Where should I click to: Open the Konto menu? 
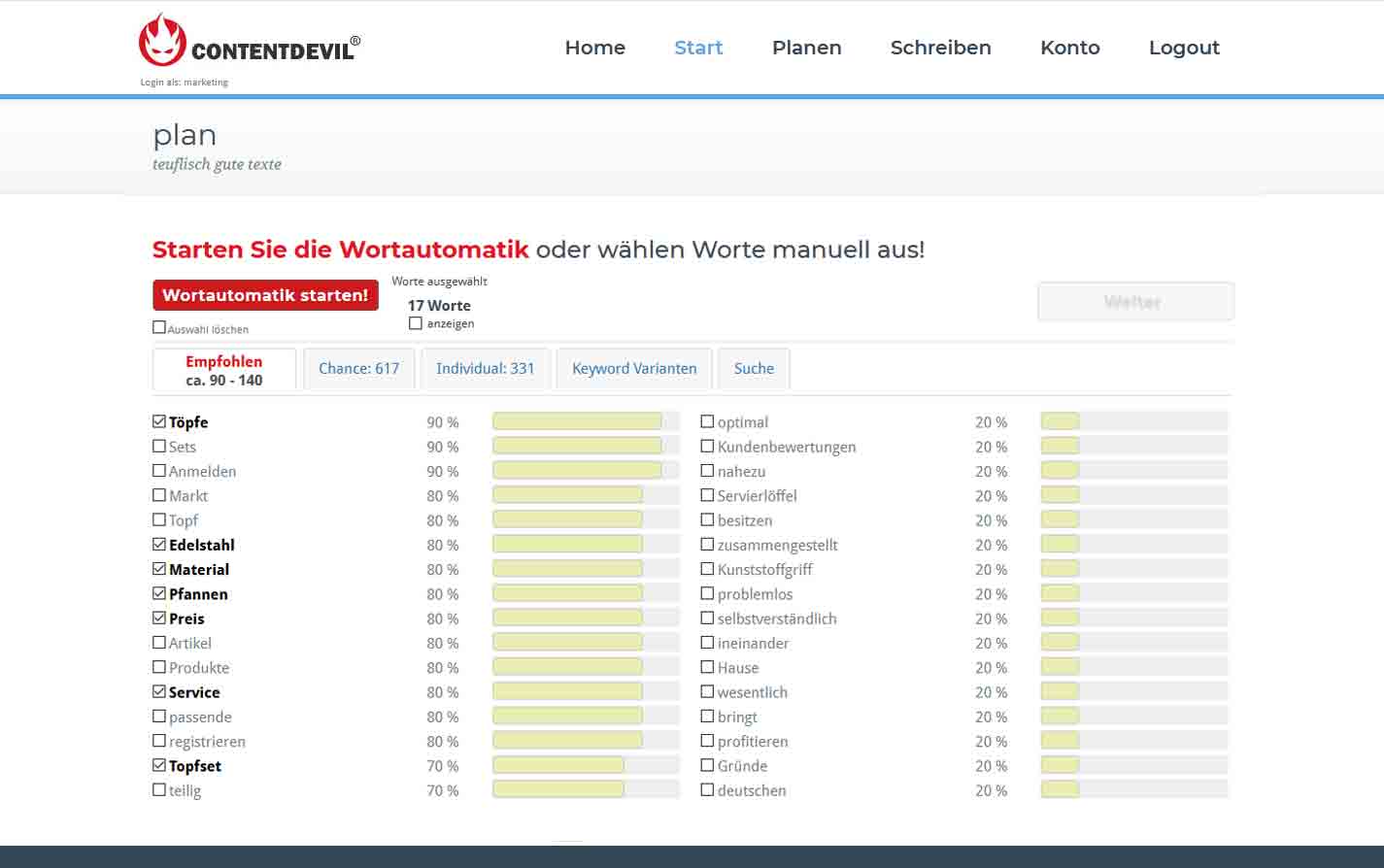tap(1069, 48)
